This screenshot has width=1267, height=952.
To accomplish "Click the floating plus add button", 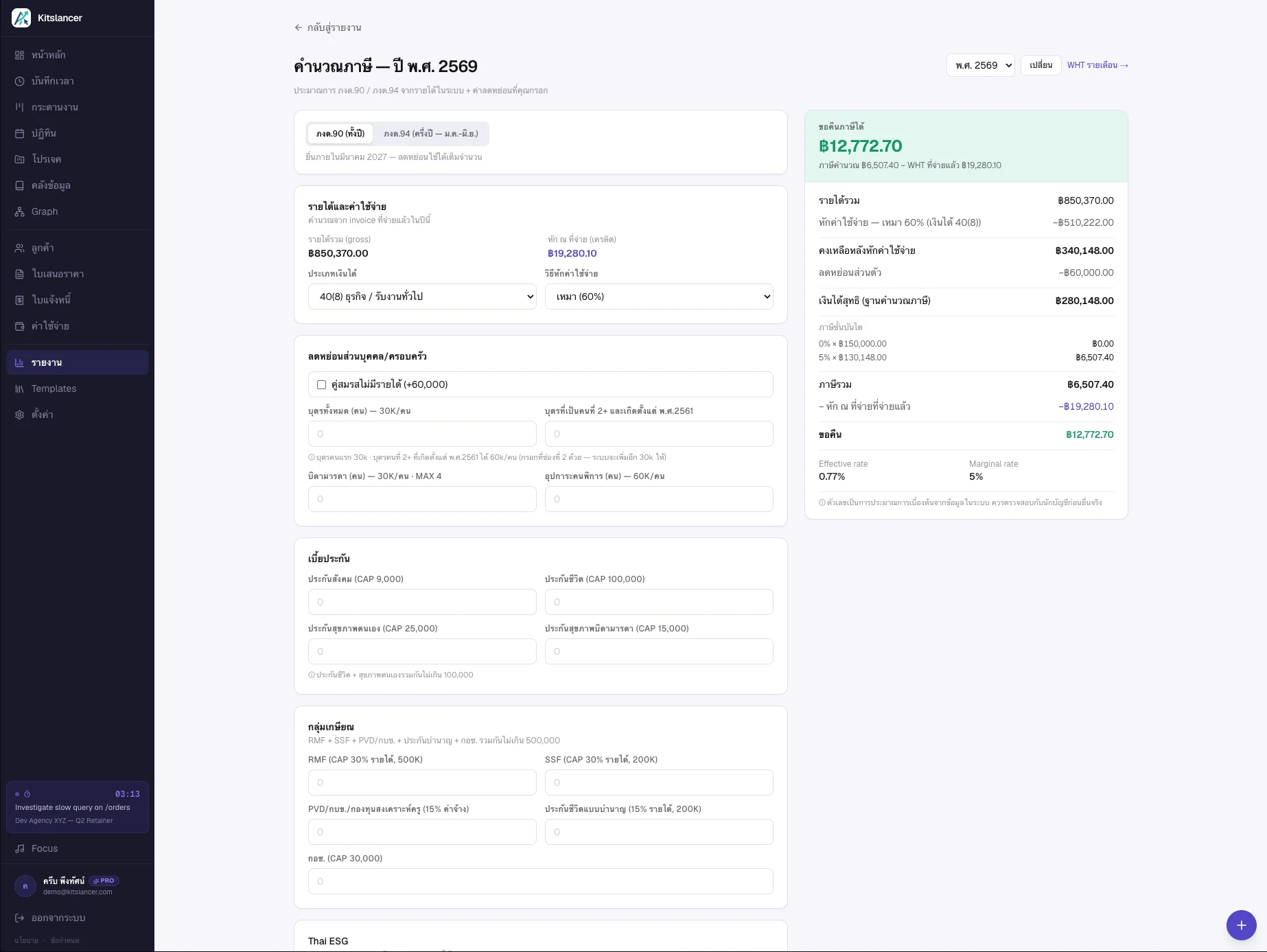I will click(x=1241, y=925).
